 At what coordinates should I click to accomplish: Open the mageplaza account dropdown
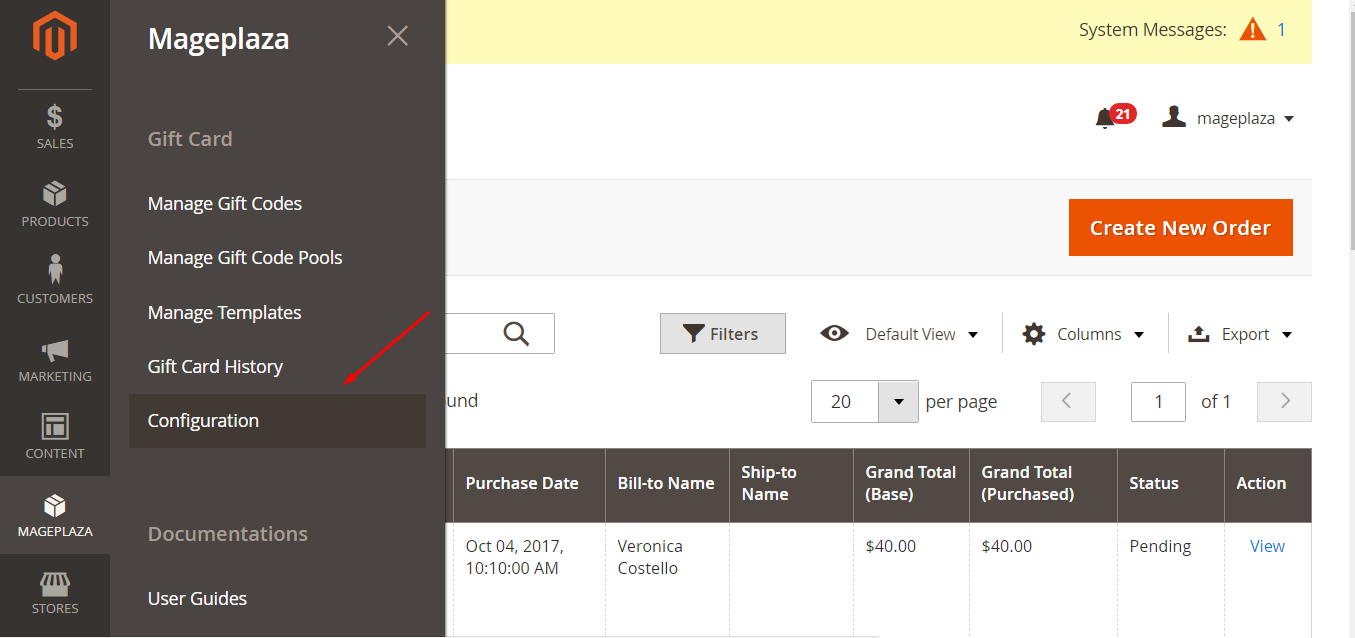click(1228, 118)
